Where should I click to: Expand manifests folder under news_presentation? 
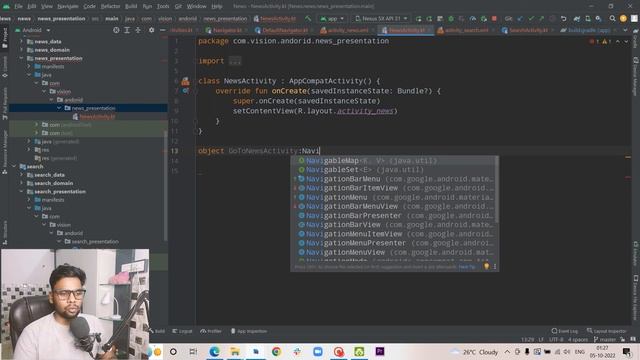(x=29, y=67)
